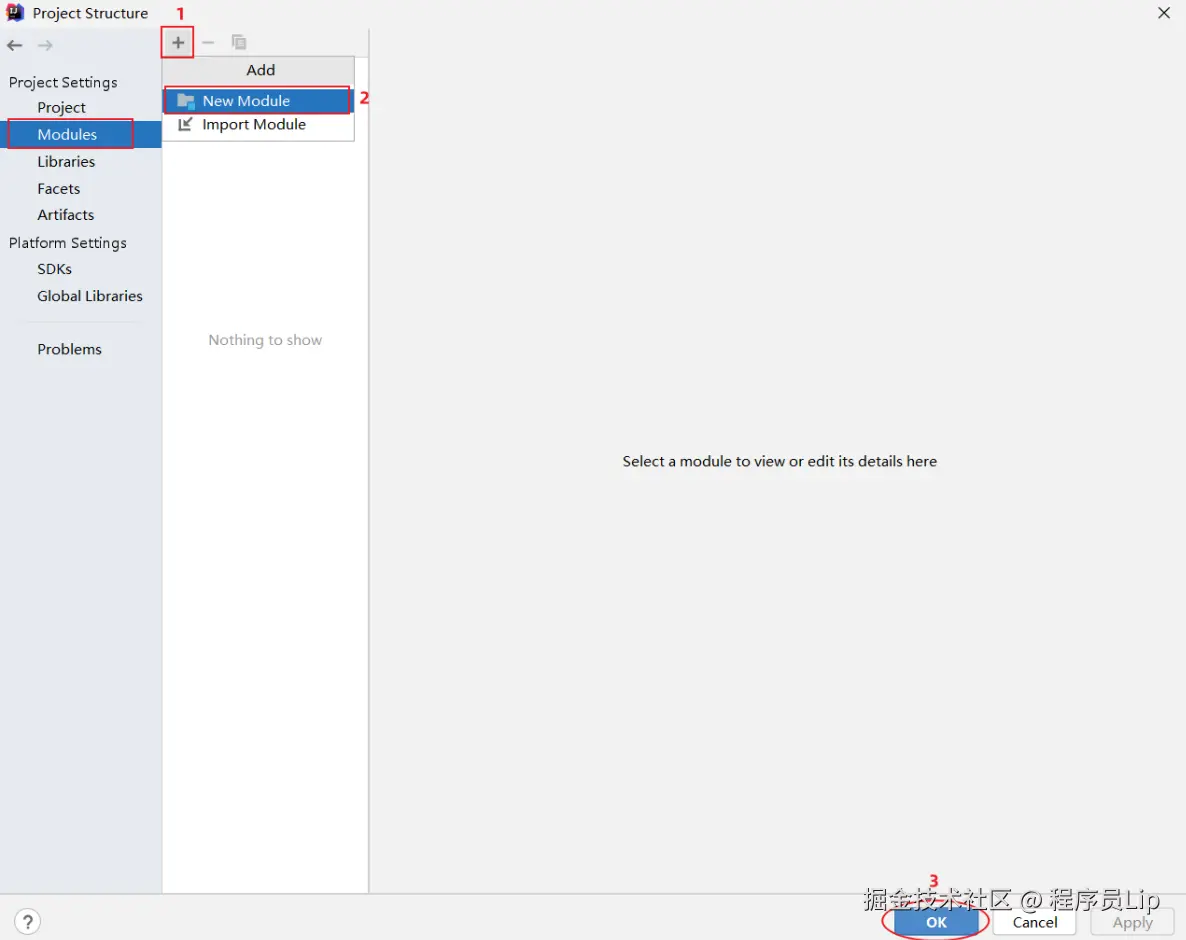The image size is (1186, 940).
Task: Open the Libraries settings page
Action: tap(66, 162)
